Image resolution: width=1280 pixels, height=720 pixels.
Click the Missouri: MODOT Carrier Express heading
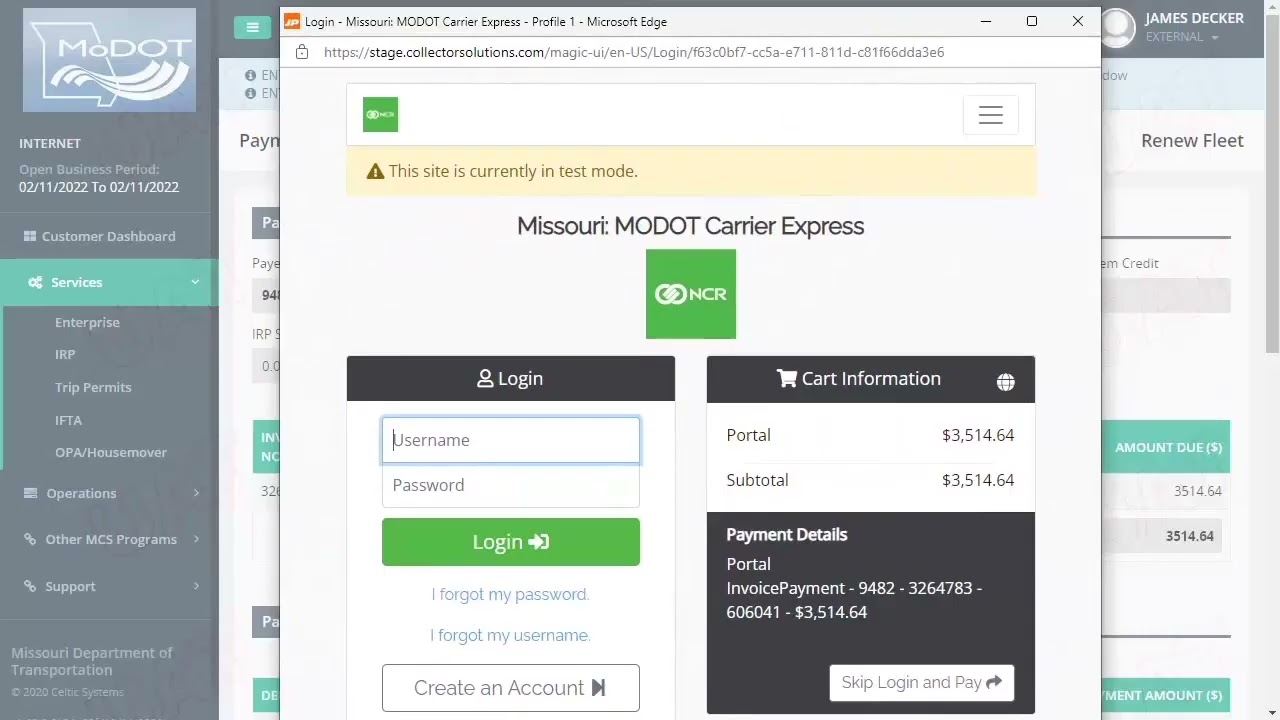click(690, 226)
